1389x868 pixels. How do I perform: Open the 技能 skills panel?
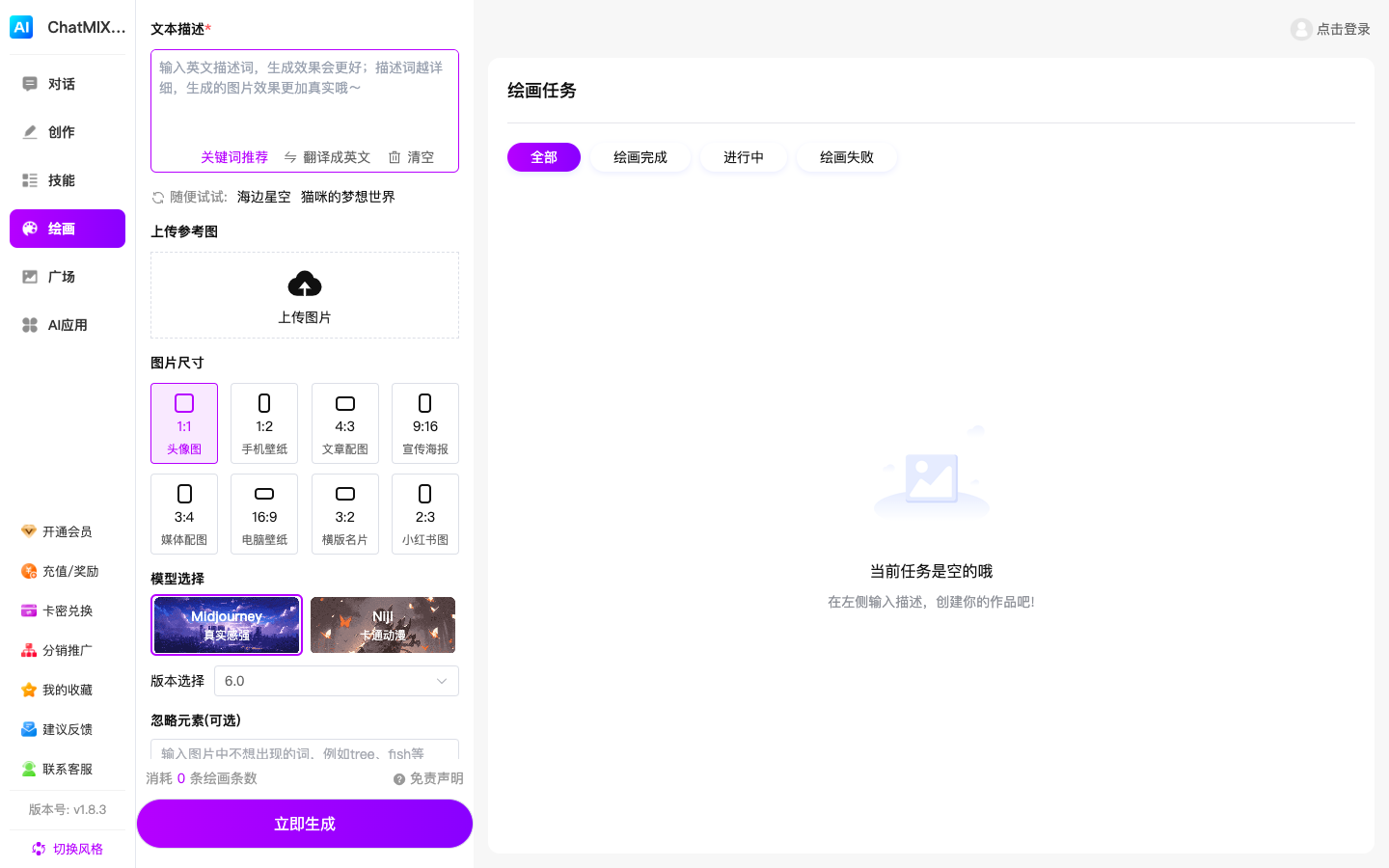[x=61, y=180]
